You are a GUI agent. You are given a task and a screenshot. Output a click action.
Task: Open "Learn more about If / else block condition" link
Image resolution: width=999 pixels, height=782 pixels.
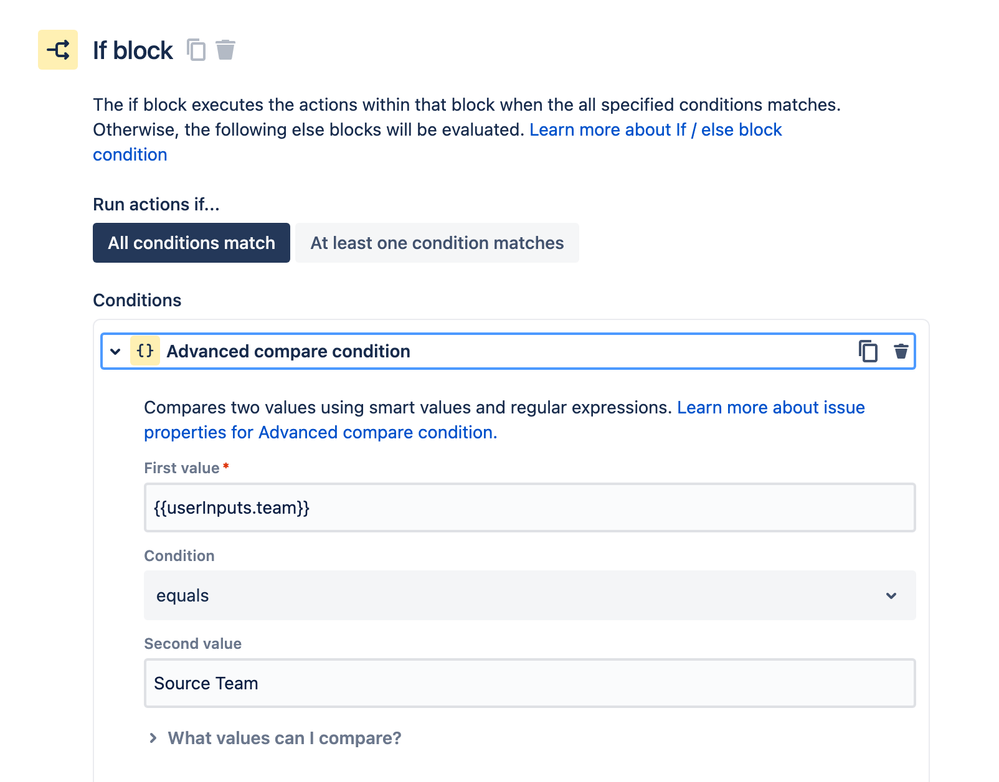point(655,130)
